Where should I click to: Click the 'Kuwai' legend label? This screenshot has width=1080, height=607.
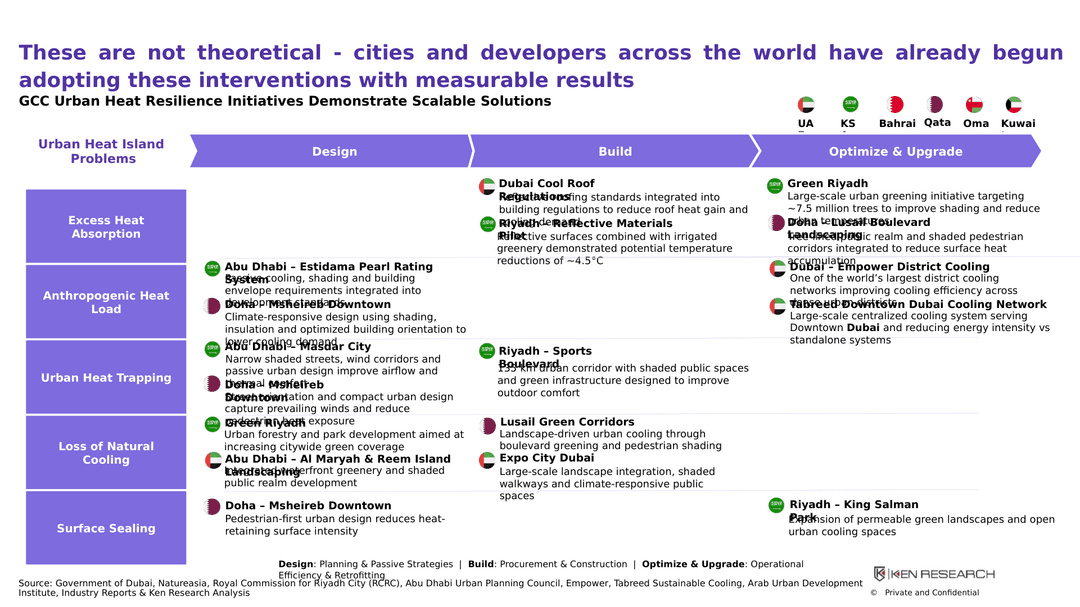click(x=1018, y=123)
